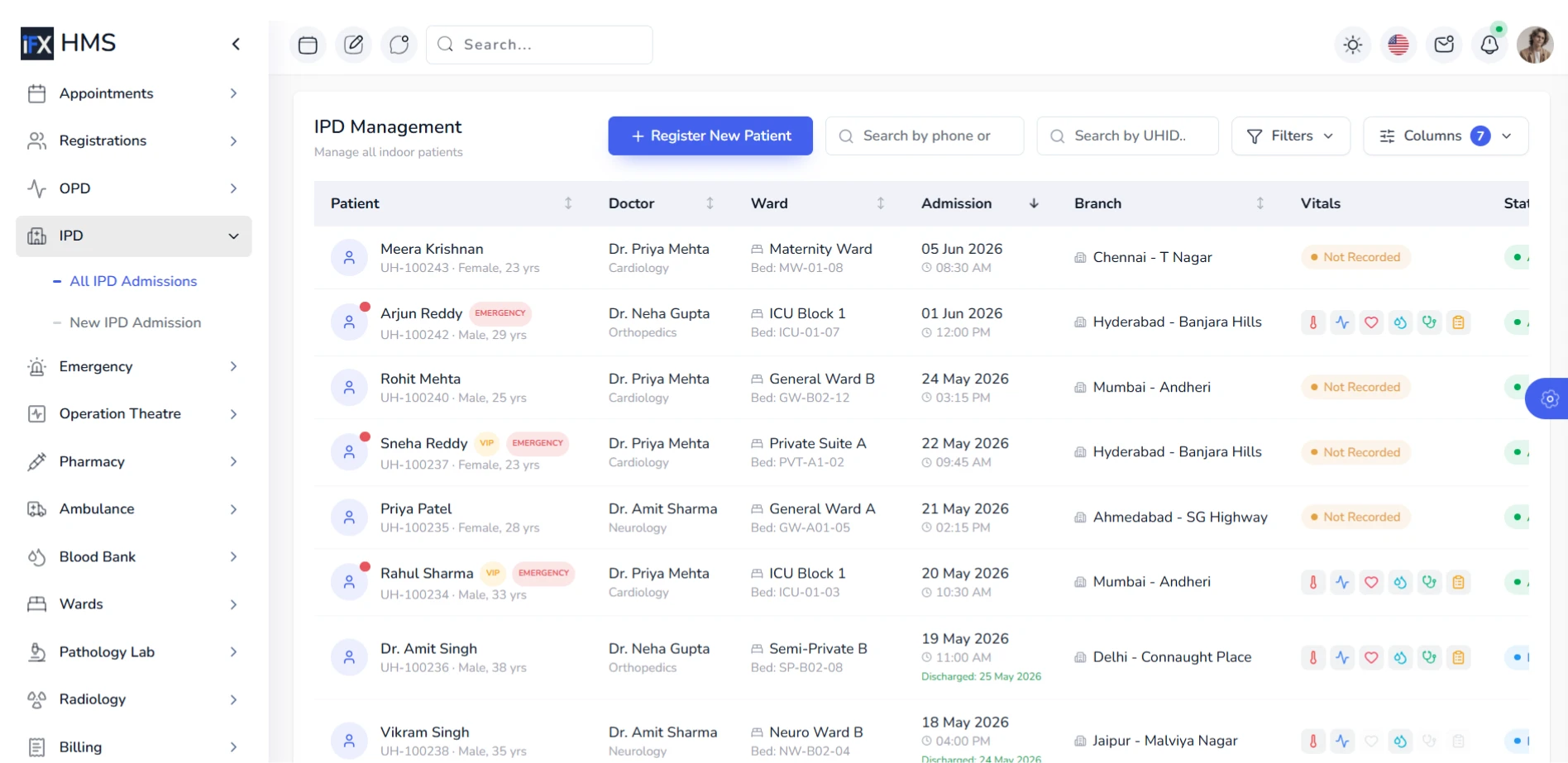Click Rohit Mehta's patient avatar icon
Screen dimensions: 1568x763
click(349, 388)
